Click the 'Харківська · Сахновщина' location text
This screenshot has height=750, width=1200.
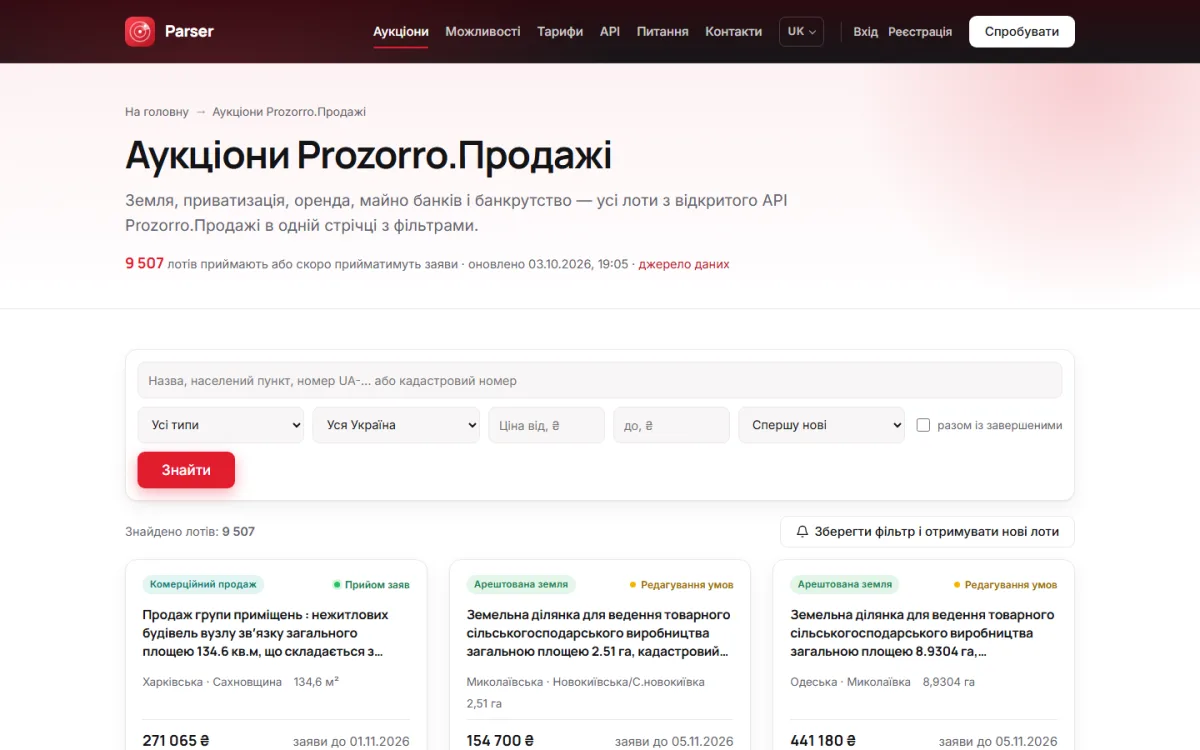tap(212, 682)
